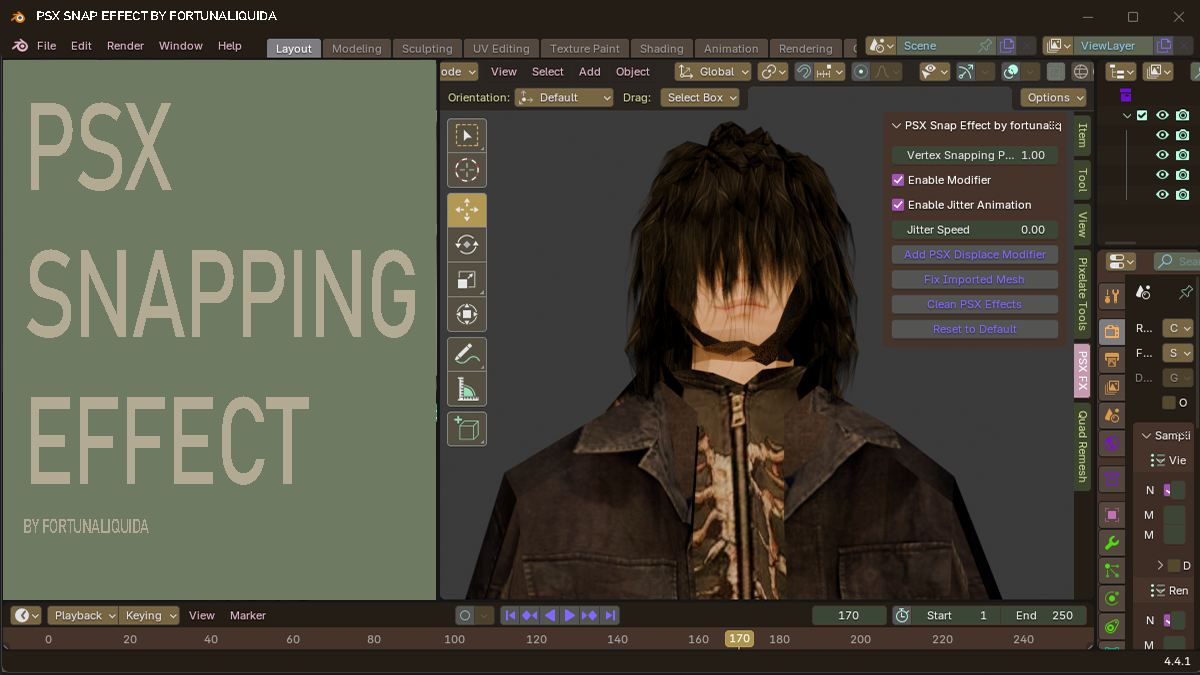This screenshot has width=1200, height=675.
Task: Open the Options dropdown
Action: (x=1053, y=97)
